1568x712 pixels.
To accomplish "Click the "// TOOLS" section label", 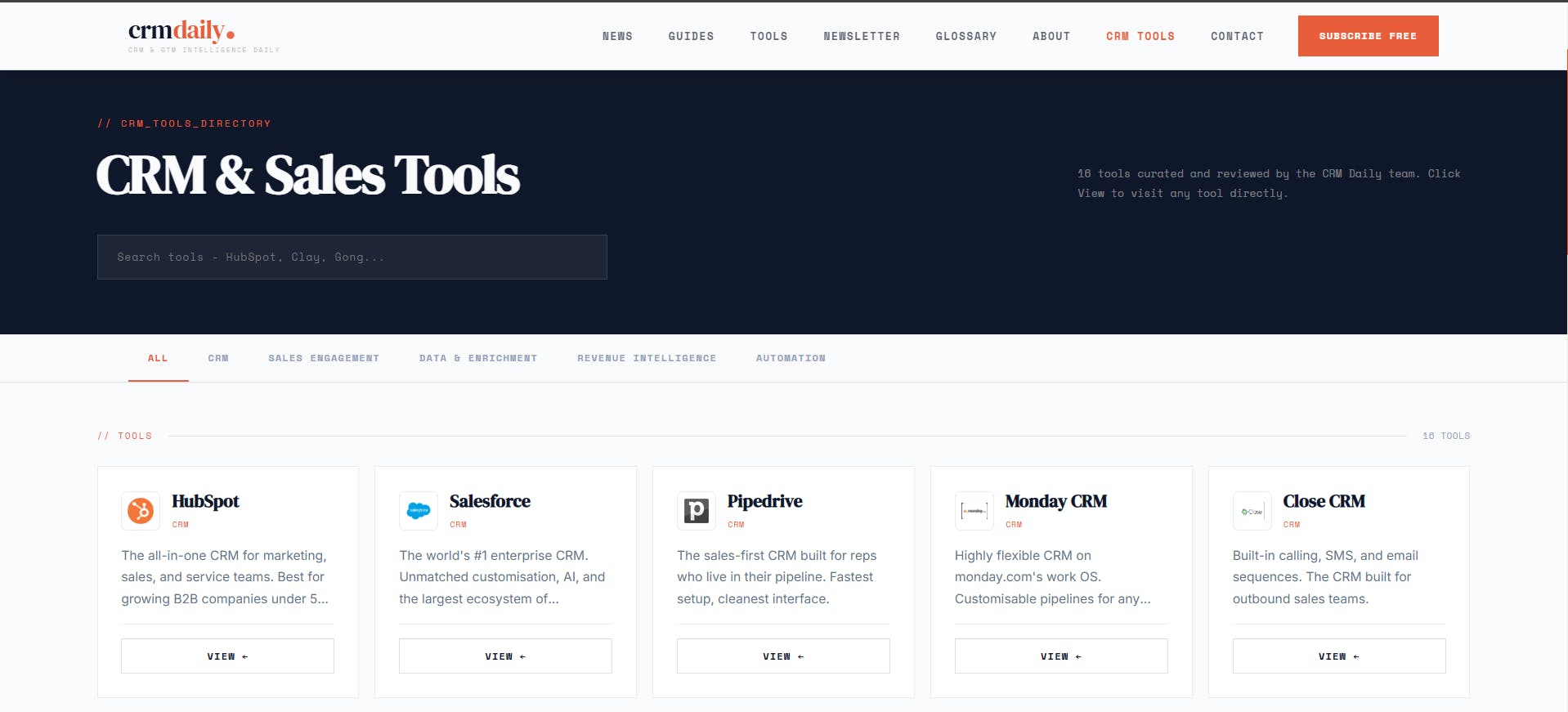I will 125,436.
